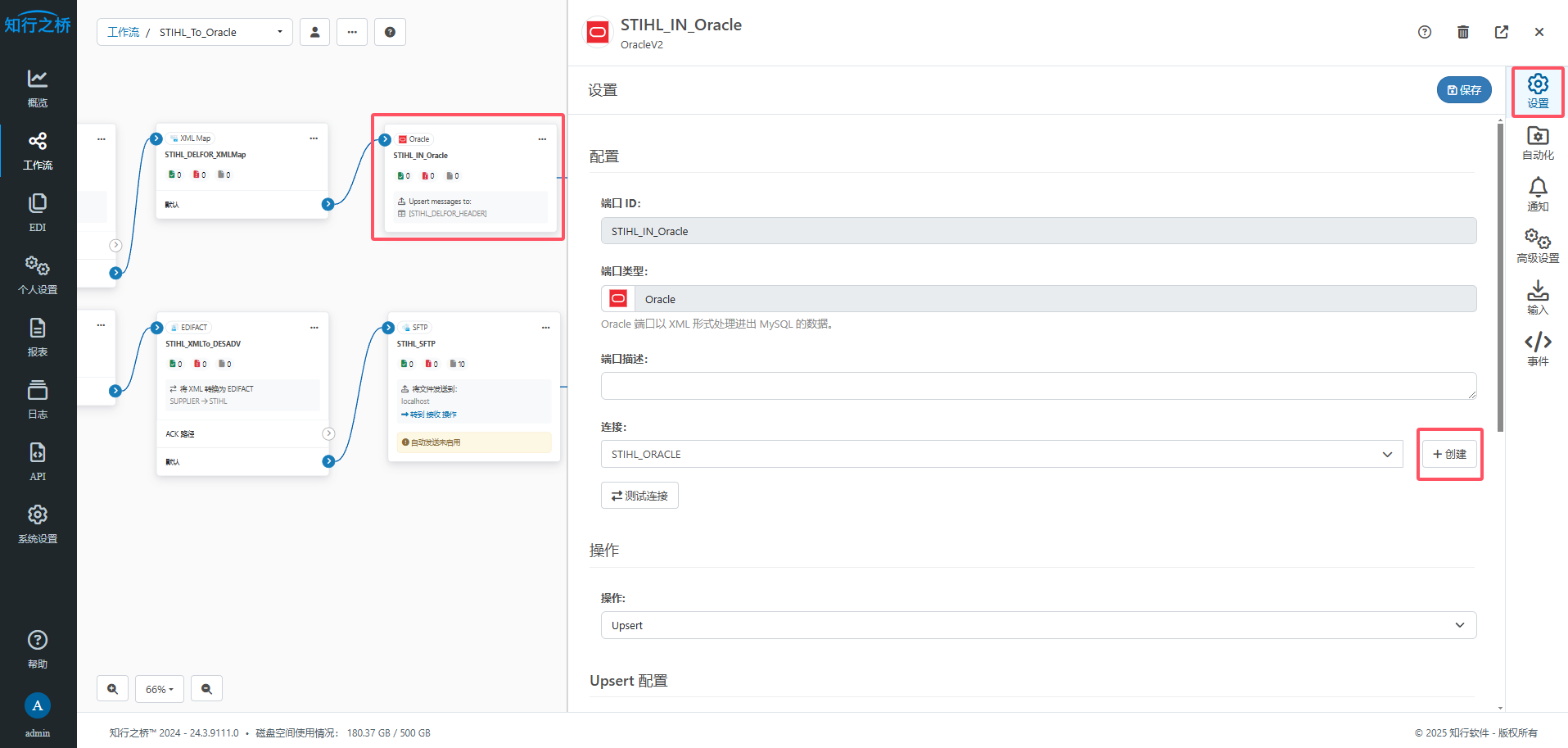Image resolution: width=1568 pixels, height=748 pixels.
Task: Click the 保存 save button
Action: (x=1463, y=90)
